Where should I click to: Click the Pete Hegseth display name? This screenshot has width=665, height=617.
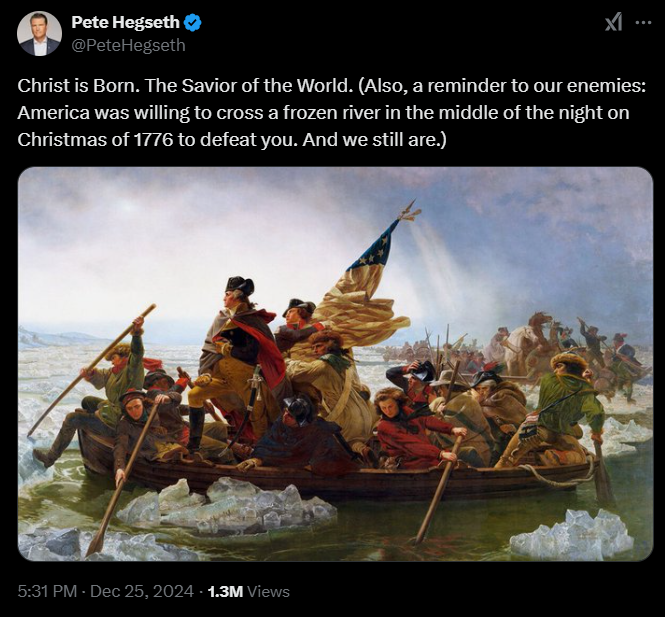pyautogui.click(x=126, y=22)
